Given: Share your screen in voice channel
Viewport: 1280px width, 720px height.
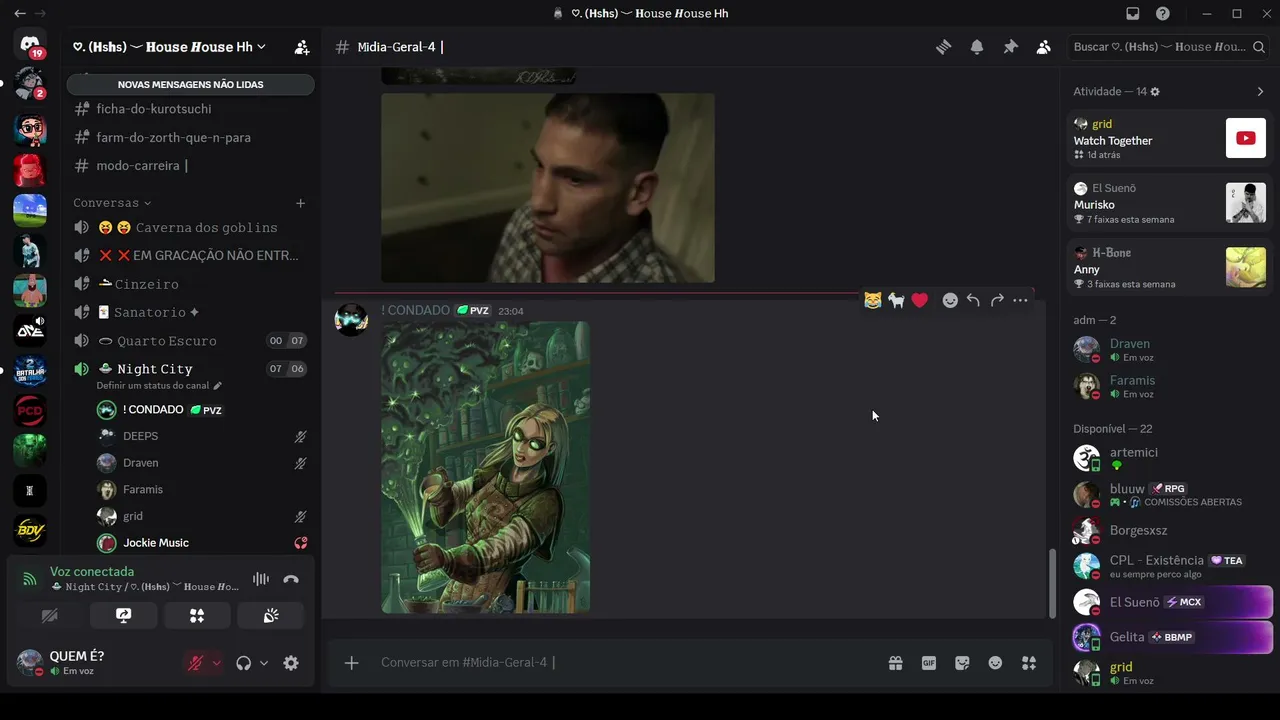Looking at the screenshot, I should tap(124, 616).
